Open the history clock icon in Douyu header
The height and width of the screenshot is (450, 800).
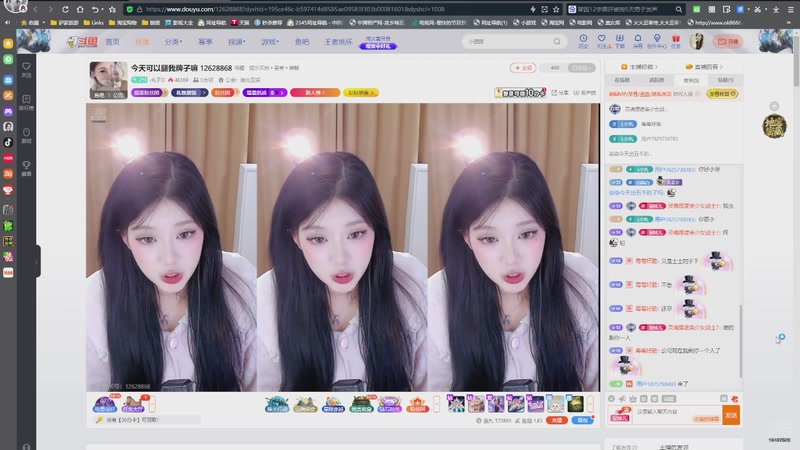[583, 39]
